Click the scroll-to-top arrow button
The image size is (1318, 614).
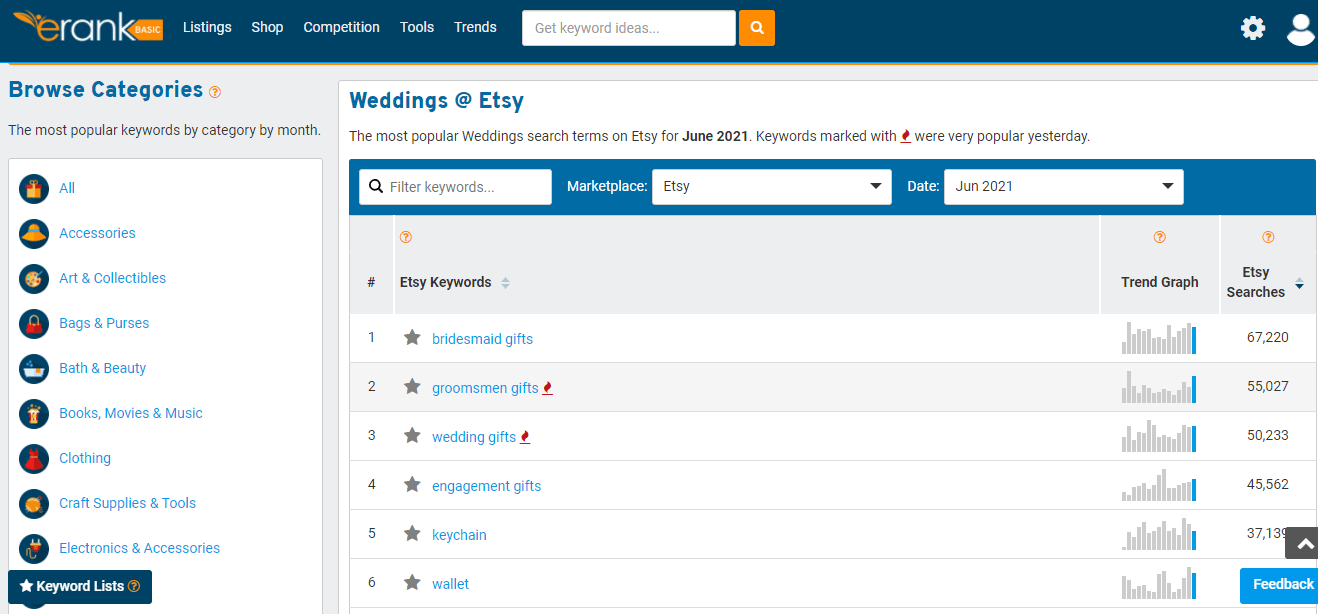point(1302,543)
